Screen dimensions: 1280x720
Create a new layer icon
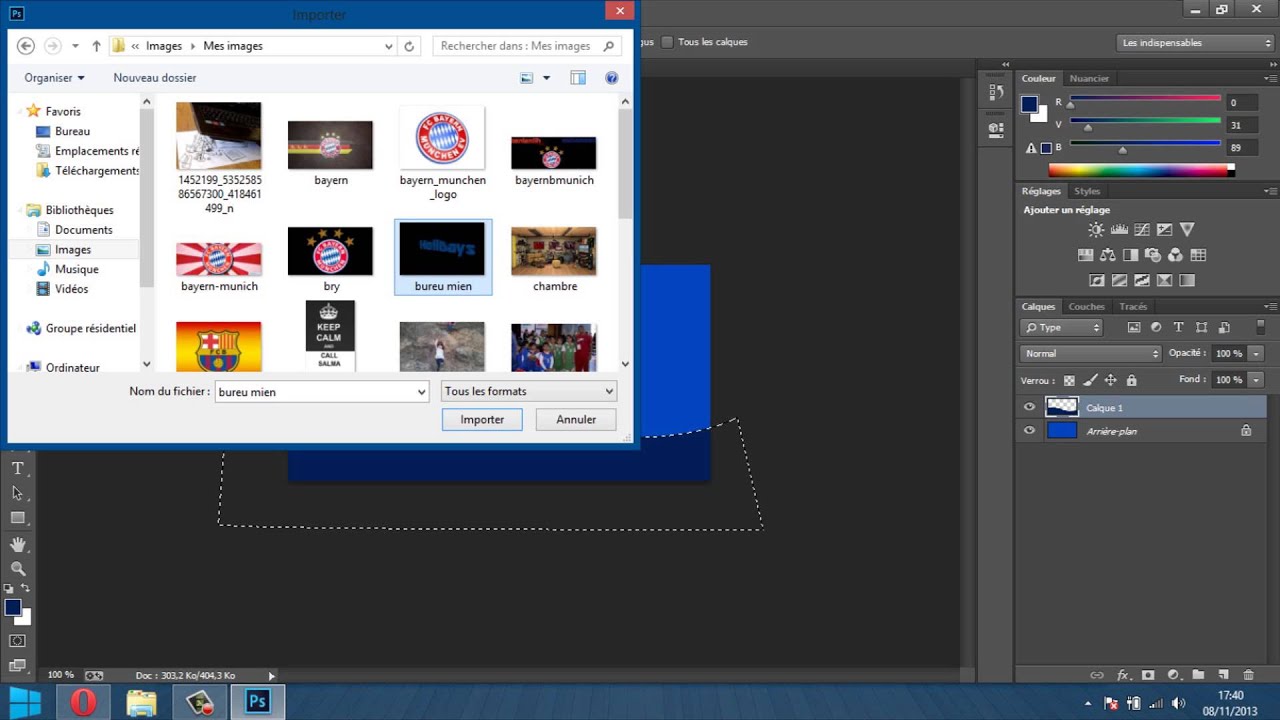(x=1223, y=675)
